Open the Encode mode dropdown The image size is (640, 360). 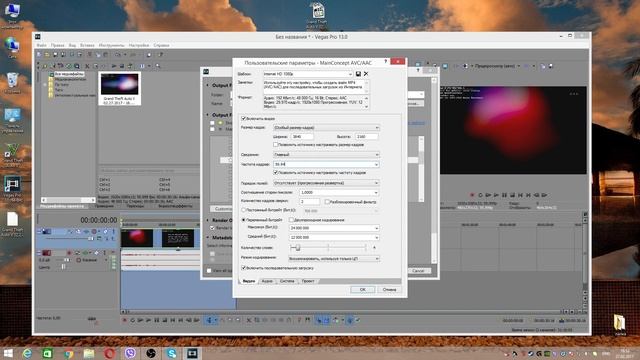[x=334, y=258]
